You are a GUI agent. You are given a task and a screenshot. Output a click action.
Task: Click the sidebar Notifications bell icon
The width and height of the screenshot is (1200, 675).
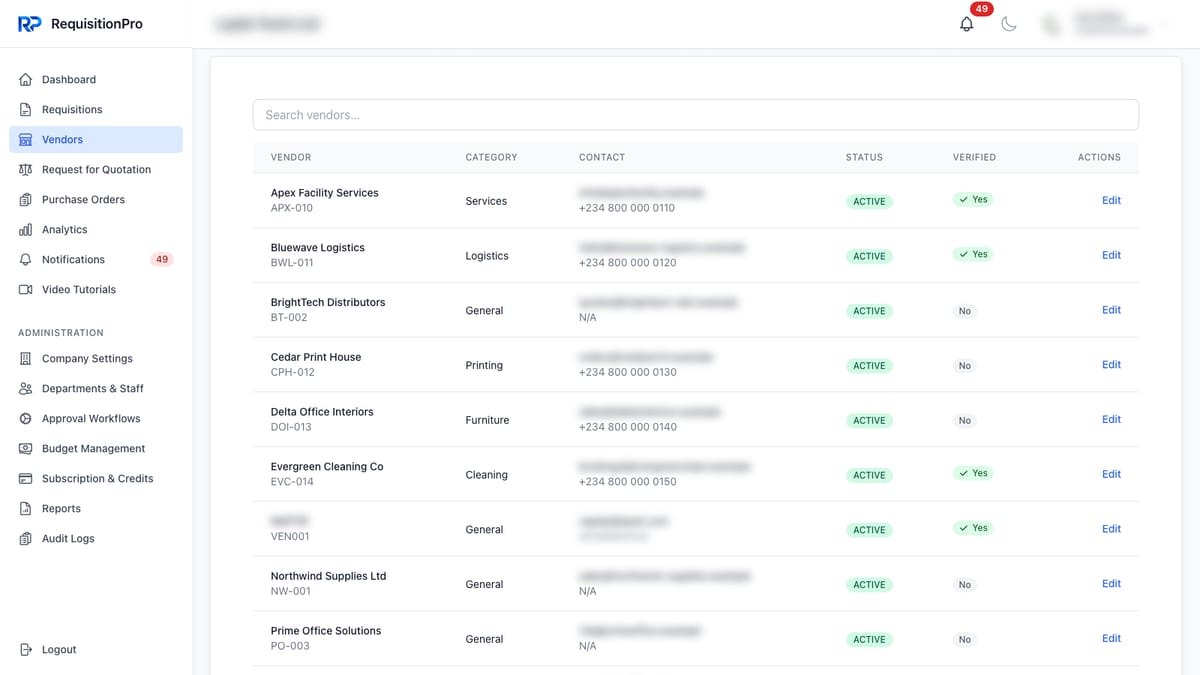click(26, 260)
